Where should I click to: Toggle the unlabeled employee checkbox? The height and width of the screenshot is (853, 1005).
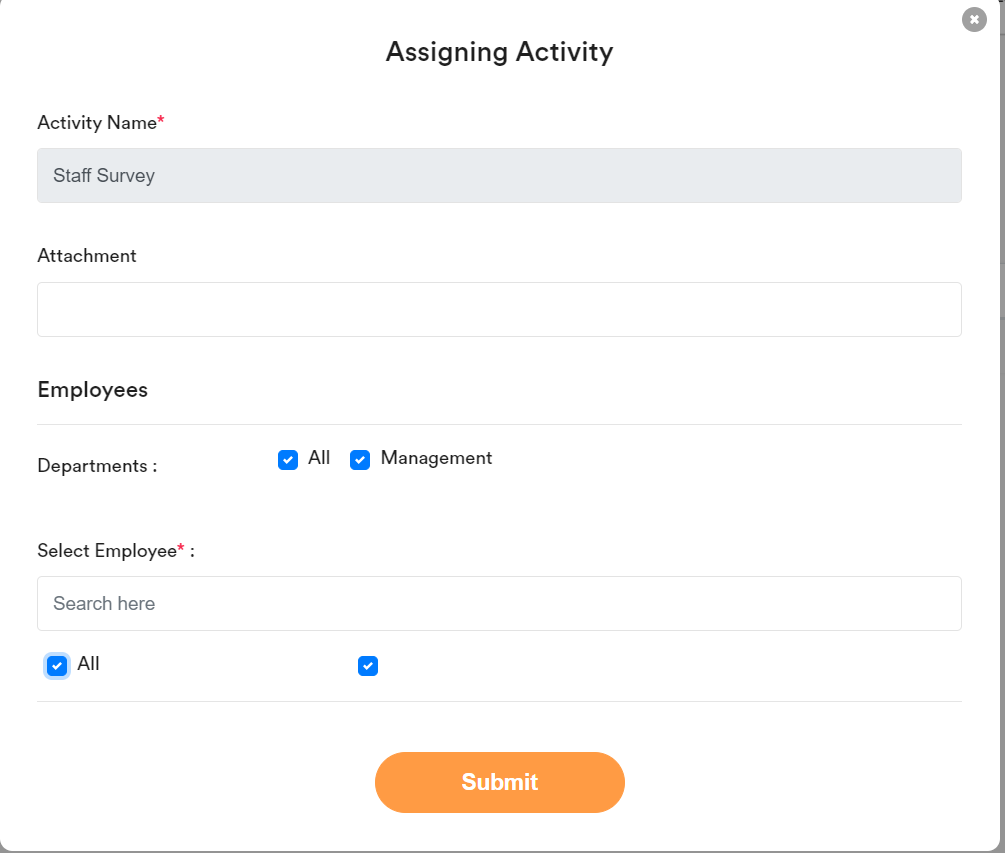tap(368, 666)
